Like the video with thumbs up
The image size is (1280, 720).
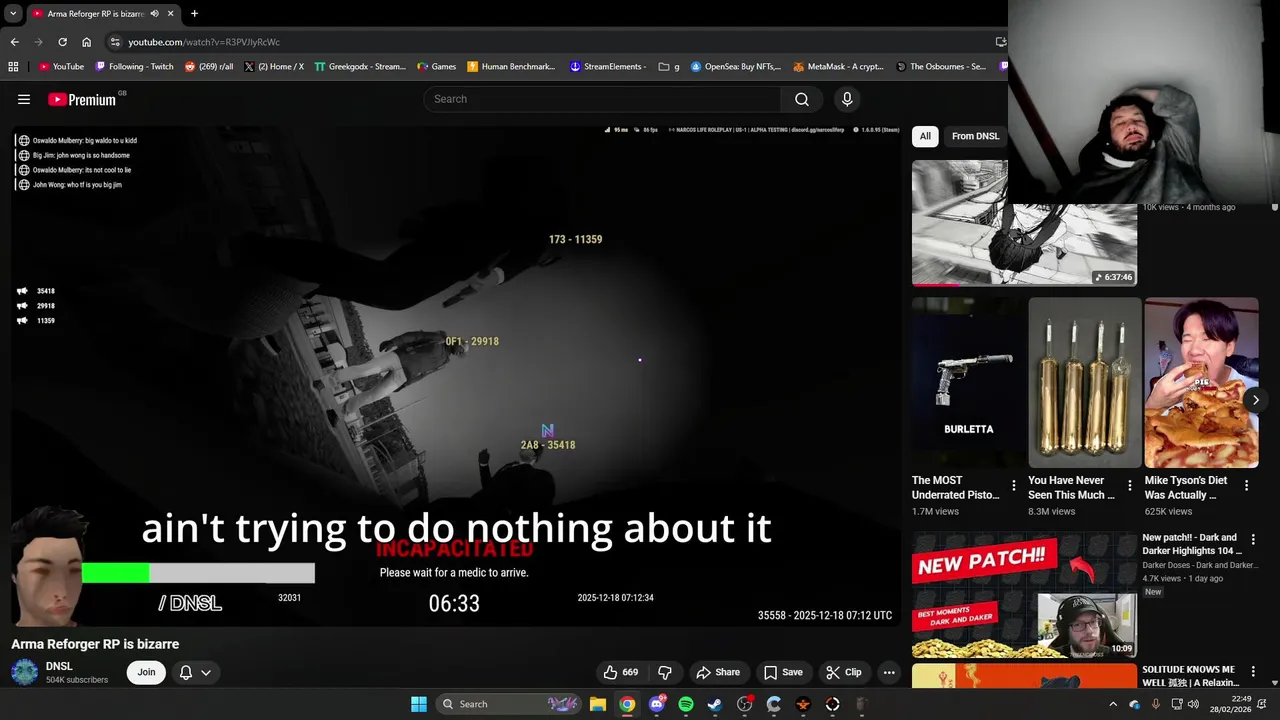click(x=620, y=672)
